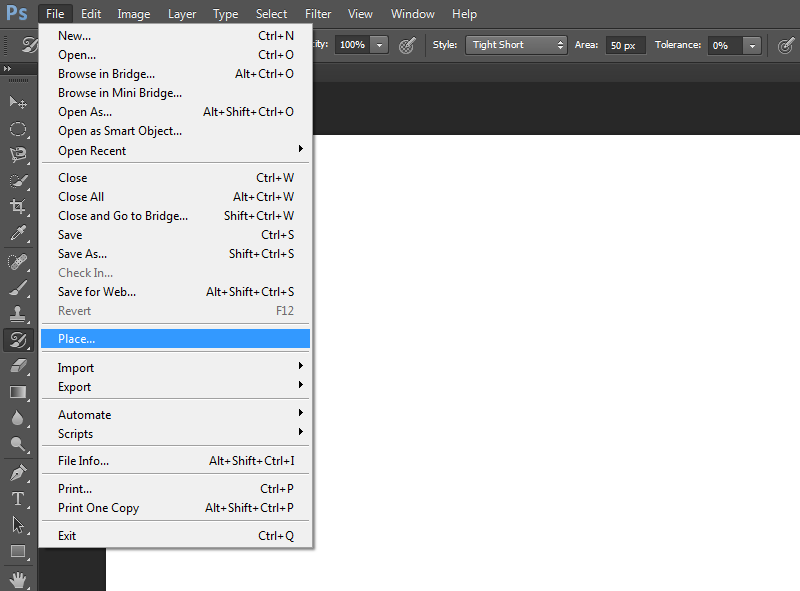Select the Crop tool
Screen dimensions: 800x591
point(18,207)
